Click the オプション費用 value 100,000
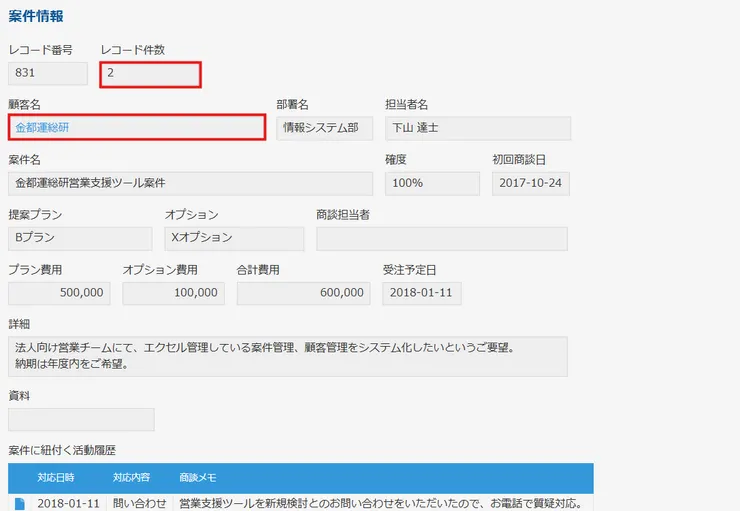 coord(173,293)
